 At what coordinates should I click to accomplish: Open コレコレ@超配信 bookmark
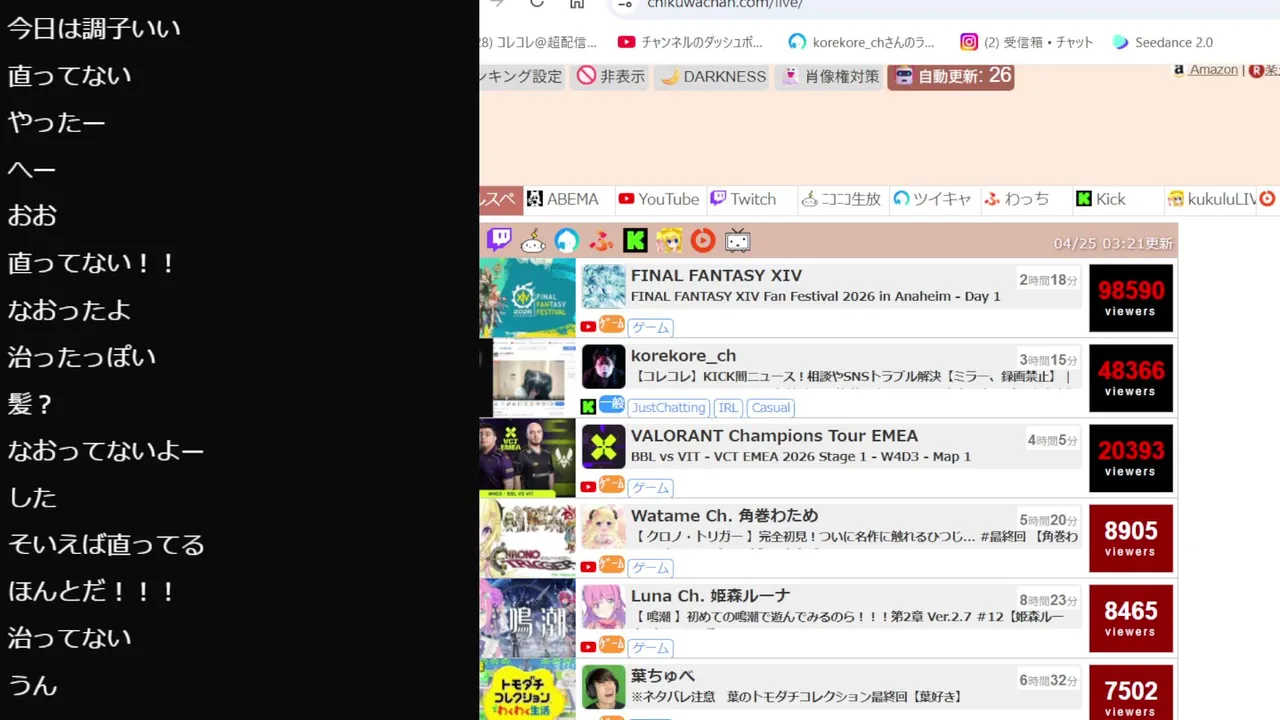[538, 42]
